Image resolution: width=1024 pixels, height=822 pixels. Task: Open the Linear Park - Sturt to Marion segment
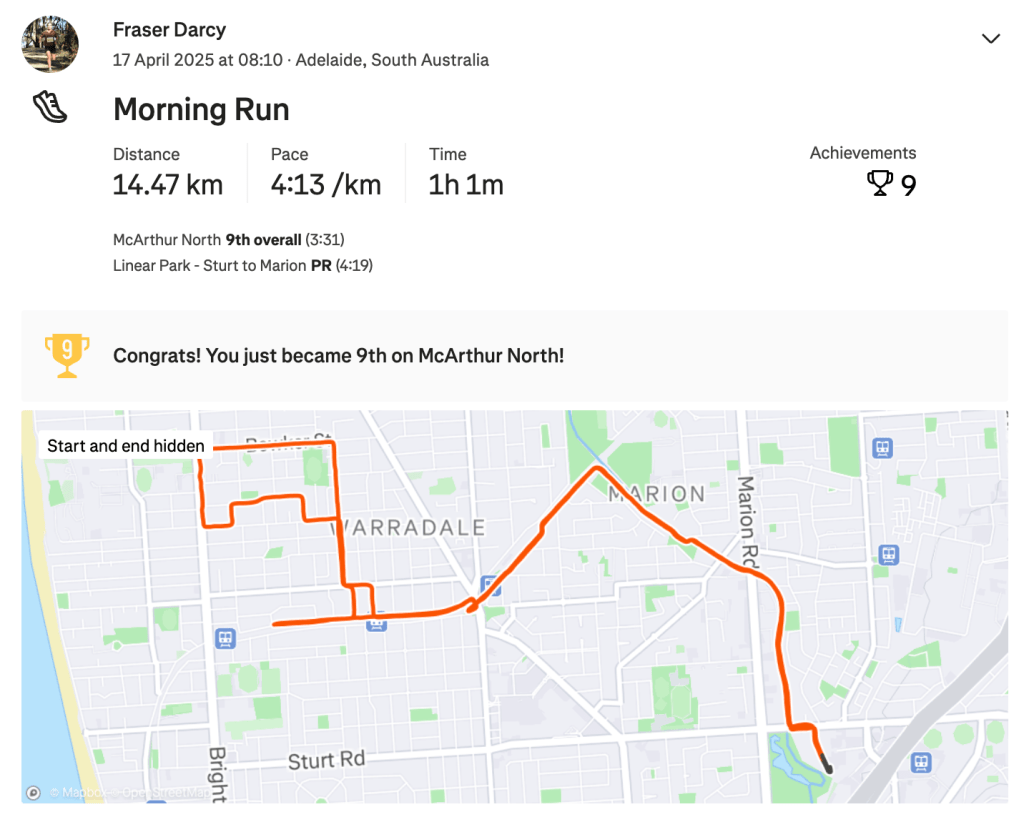(243, 265)
